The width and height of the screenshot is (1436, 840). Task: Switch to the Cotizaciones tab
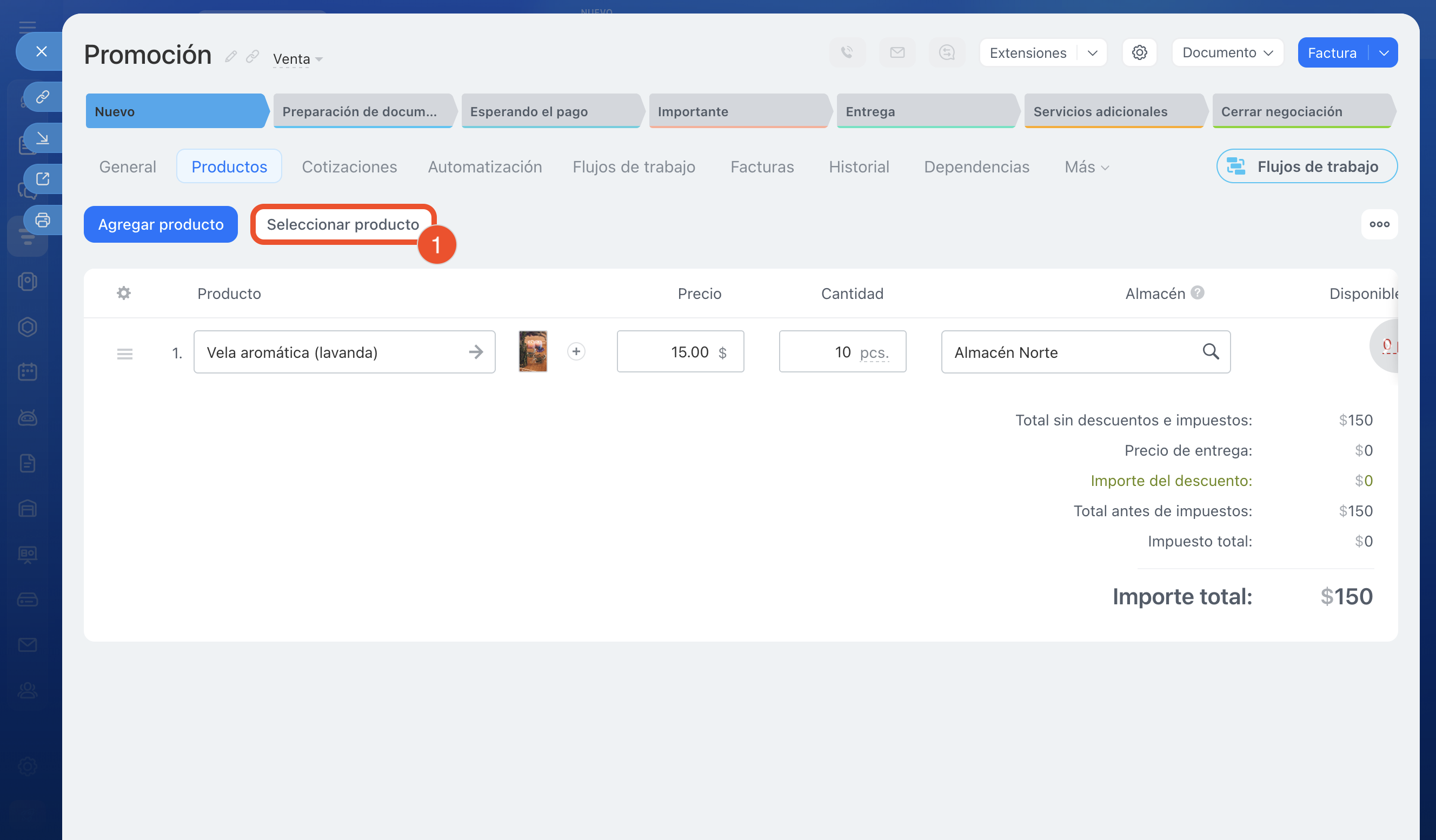click(349, 166)
